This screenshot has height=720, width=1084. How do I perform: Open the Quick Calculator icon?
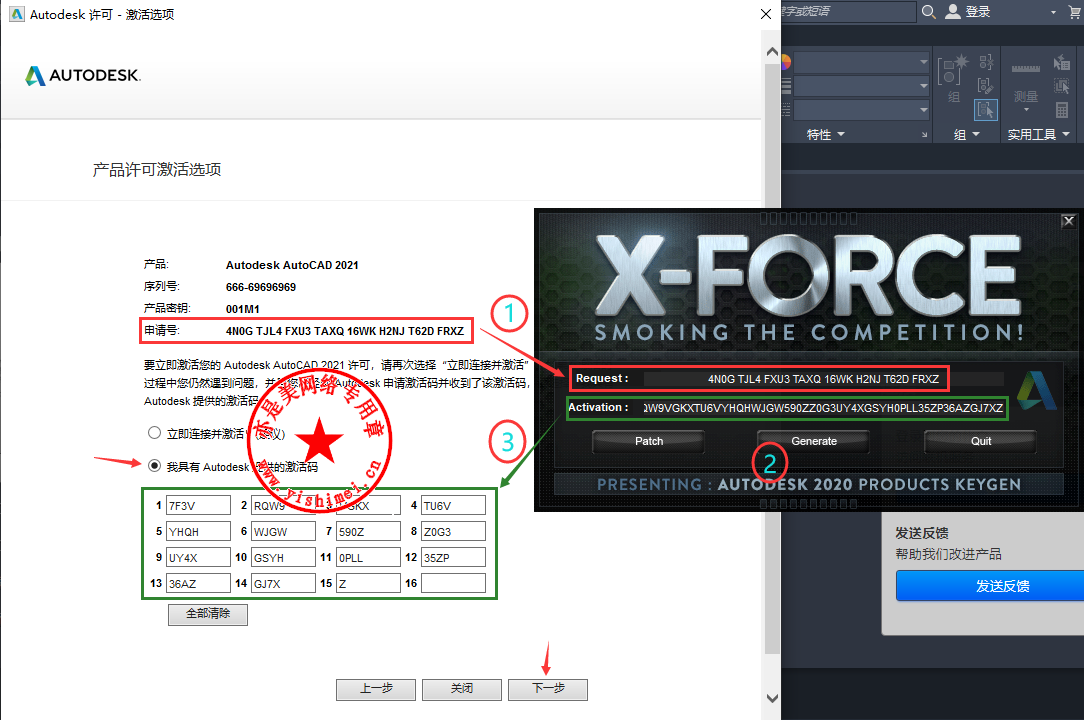tap(1062, 109)
